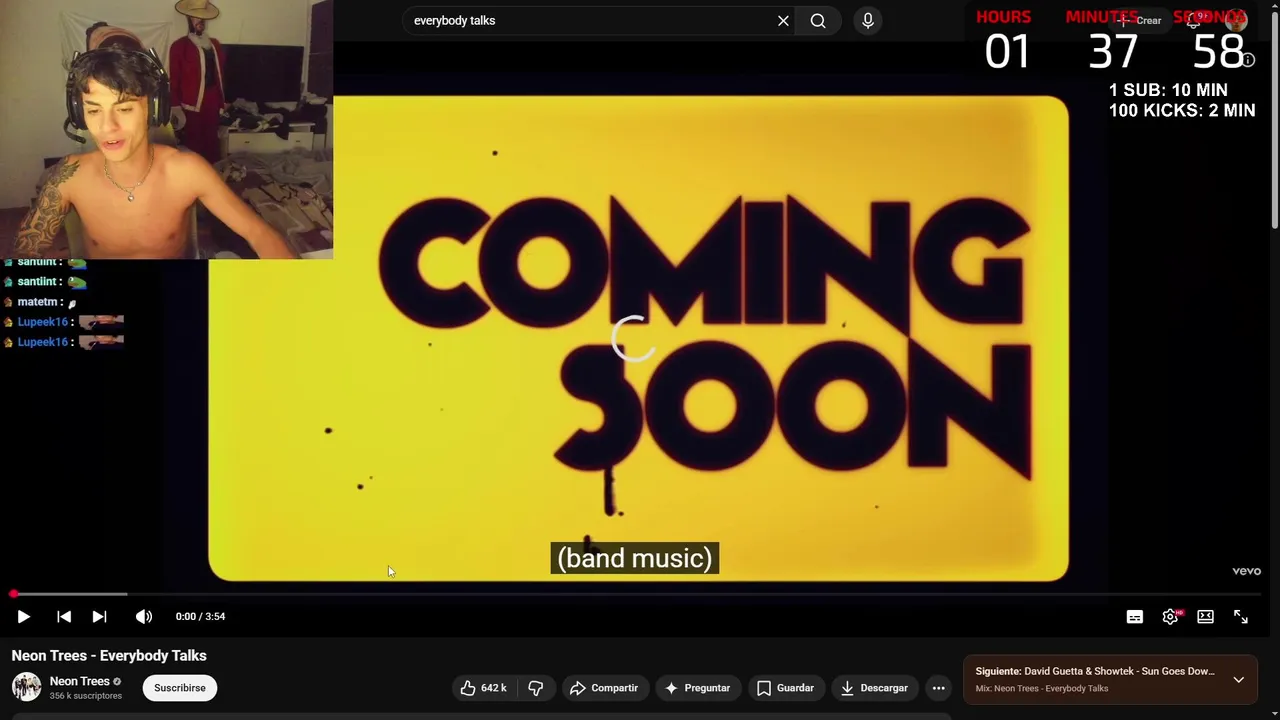Enter full screen mode
The width and height of the screenshot is (1280, 720).
(x=1241, y=617)
